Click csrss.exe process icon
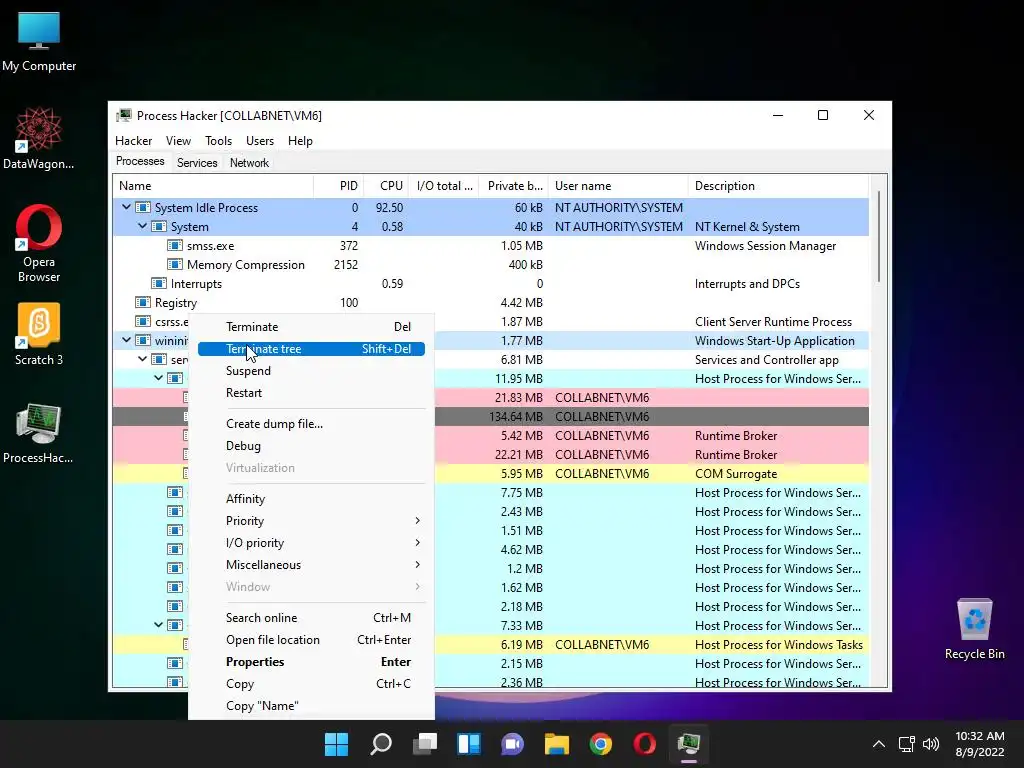 142,321
